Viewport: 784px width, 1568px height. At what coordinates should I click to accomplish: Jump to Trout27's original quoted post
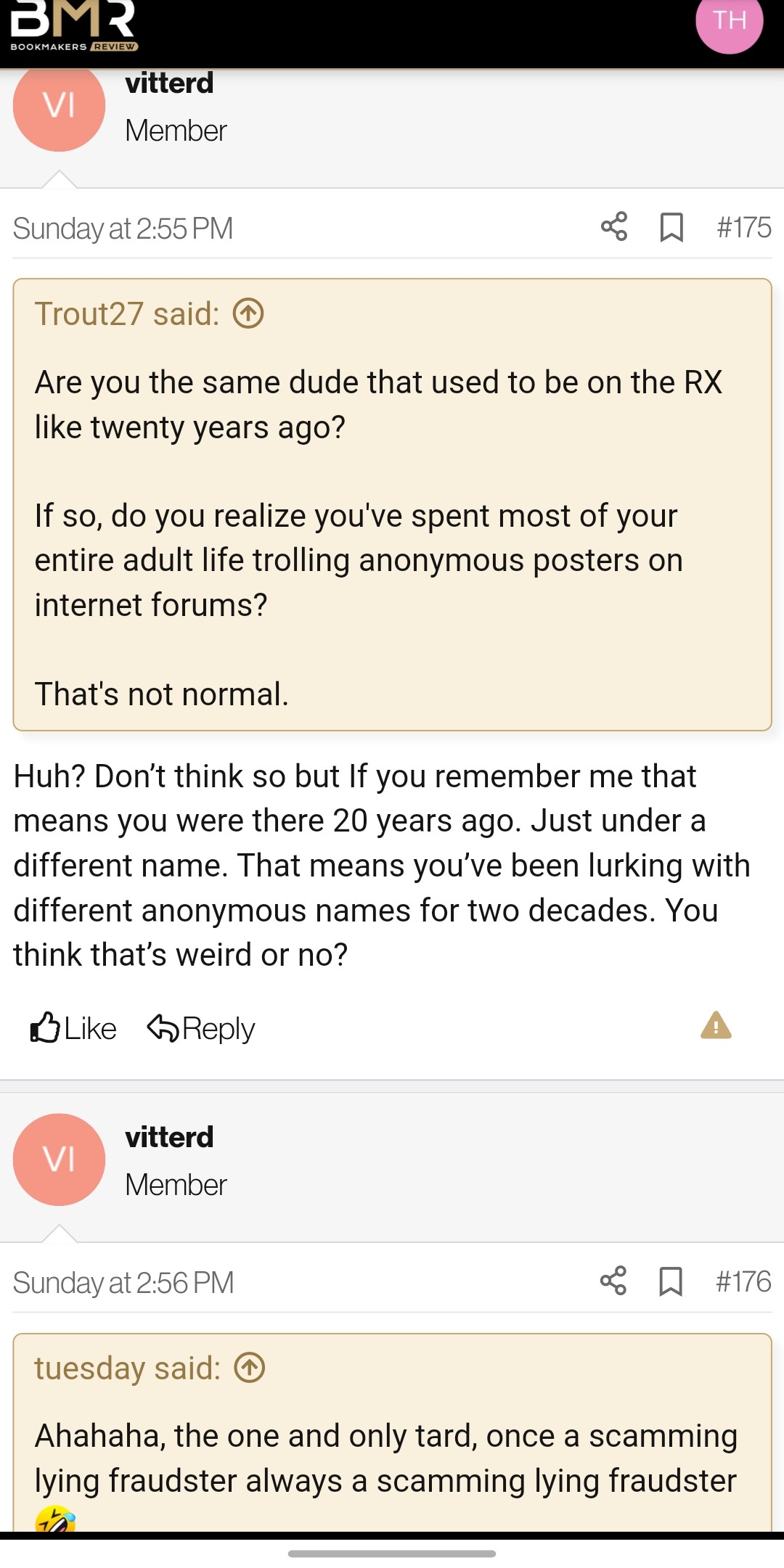[x=248, y=314]
